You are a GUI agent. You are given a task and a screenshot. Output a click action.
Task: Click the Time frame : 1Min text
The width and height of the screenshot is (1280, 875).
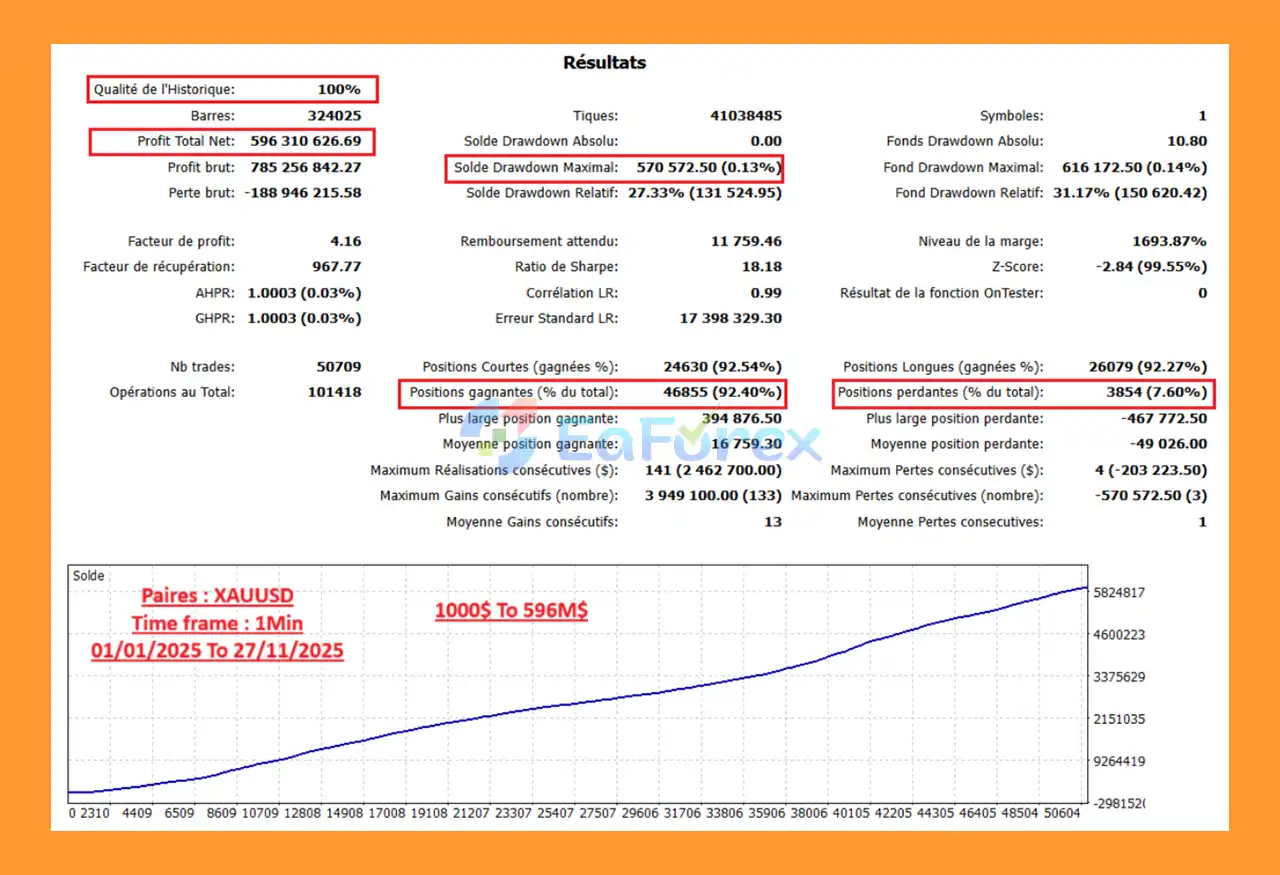(x=217, y=623)
